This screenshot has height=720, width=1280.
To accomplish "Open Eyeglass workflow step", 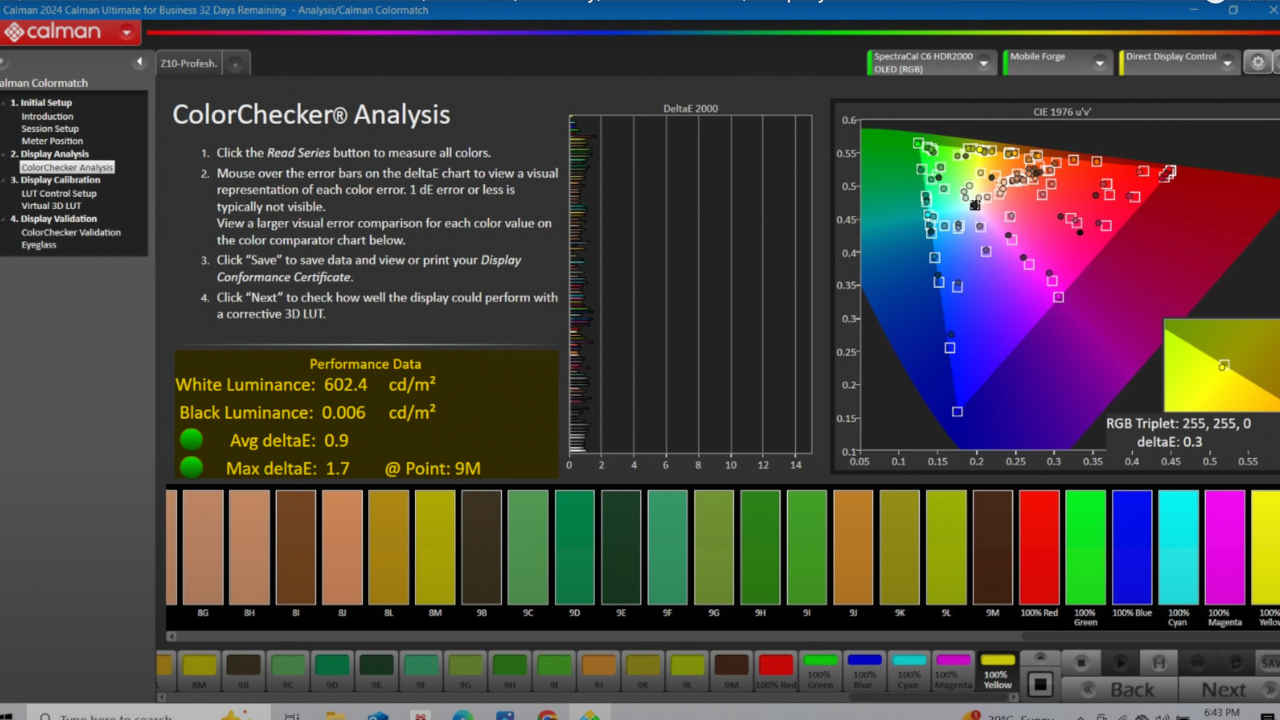I will pyautogui.click(x=38, y=245).
